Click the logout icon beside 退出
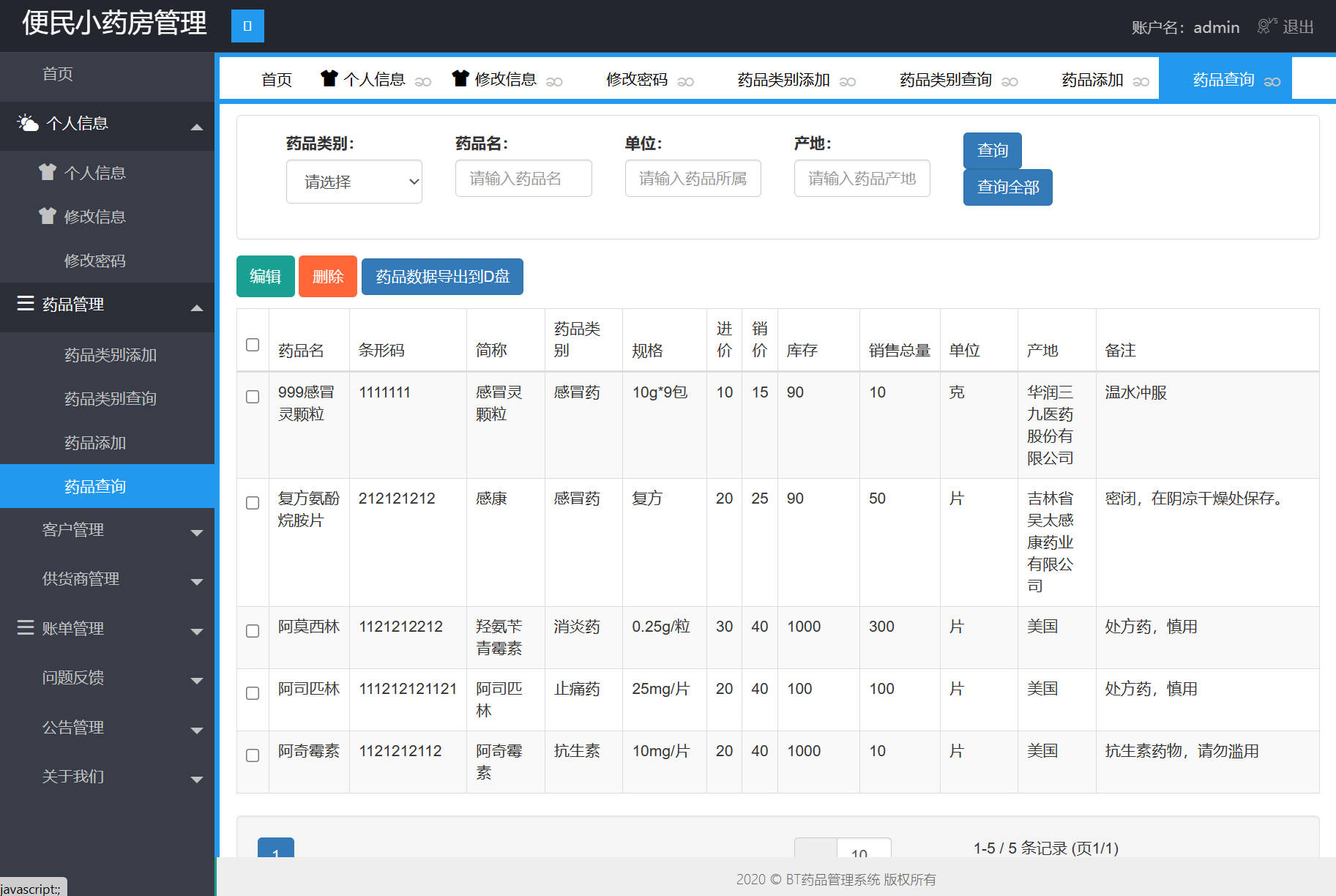 coord(1266,26)
